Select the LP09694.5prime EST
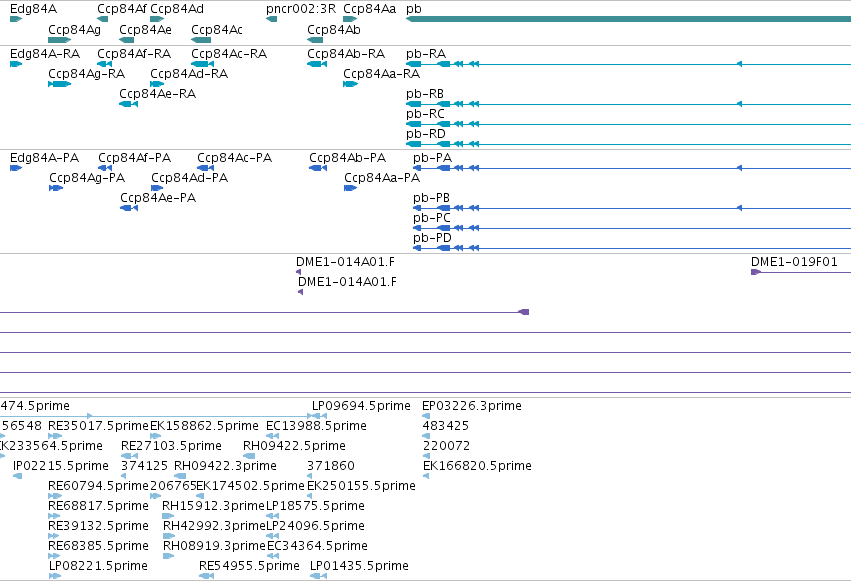Screen dimensions: 851x581 (319, 416)
